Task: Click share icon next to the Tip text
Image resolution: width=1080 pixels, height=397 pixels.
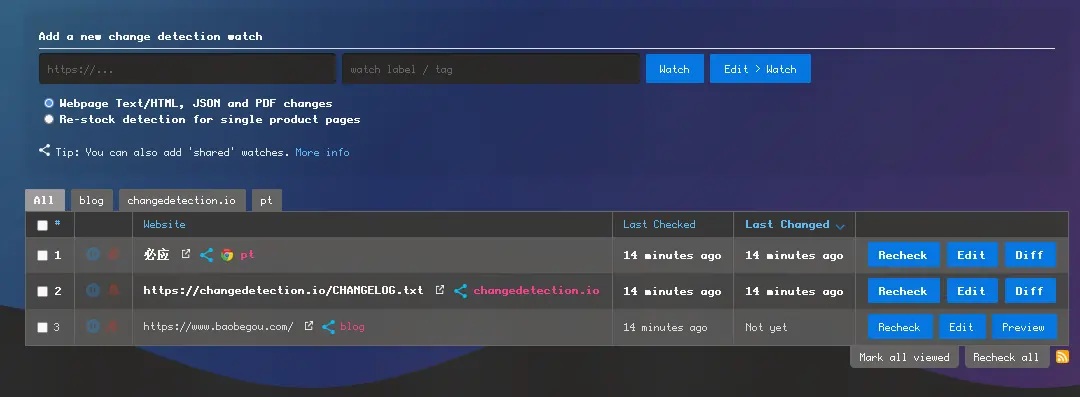Action: (45, 150)
